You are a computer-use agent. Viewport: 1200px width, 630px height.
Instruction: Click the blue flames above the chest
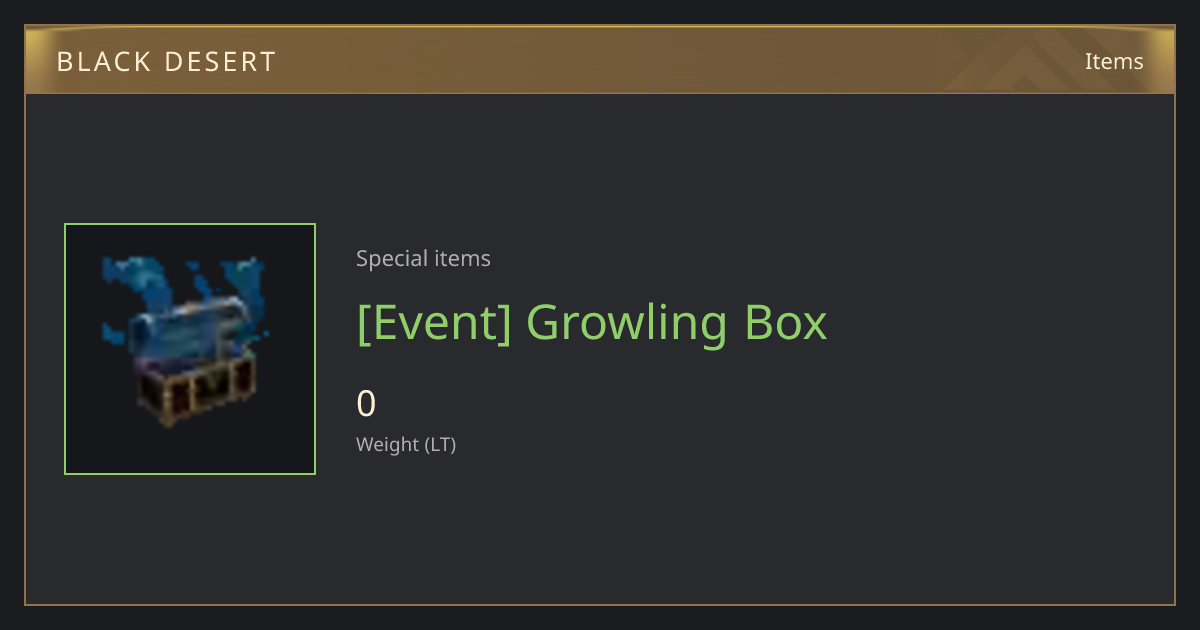(x=187, y=283)
